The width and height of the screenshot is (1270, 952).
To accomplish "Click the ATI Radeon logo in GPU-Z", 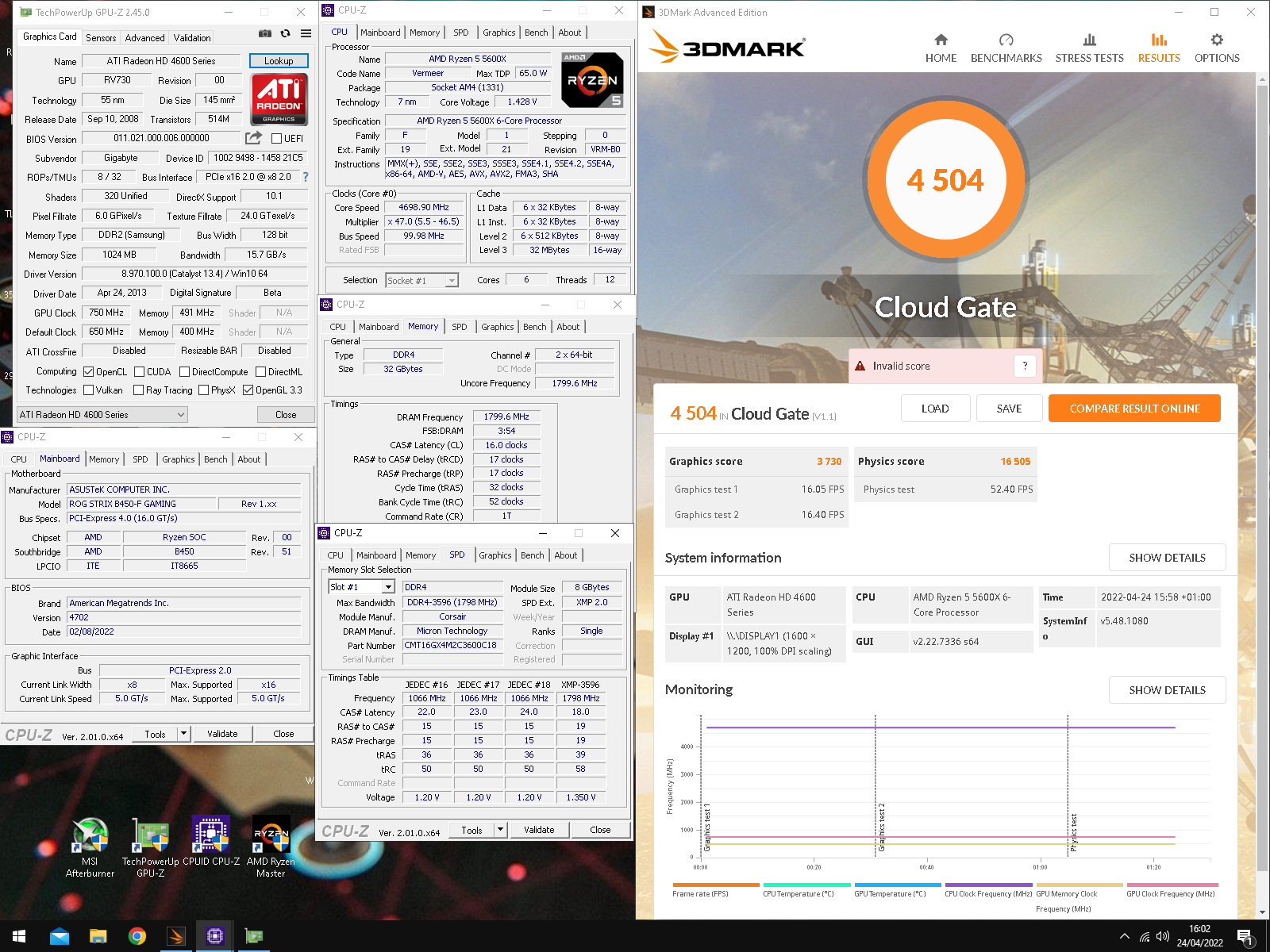I will click(x=279, y=99).
